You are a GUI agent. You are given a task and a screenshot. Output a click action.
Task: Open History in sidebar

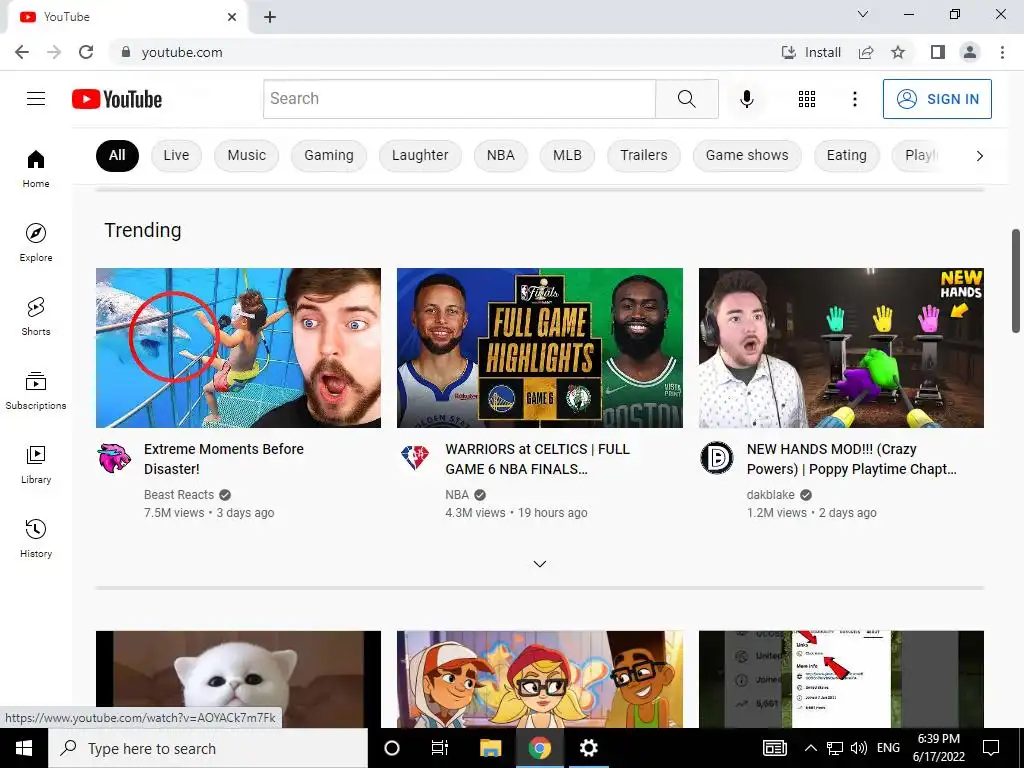pos(36,539)
